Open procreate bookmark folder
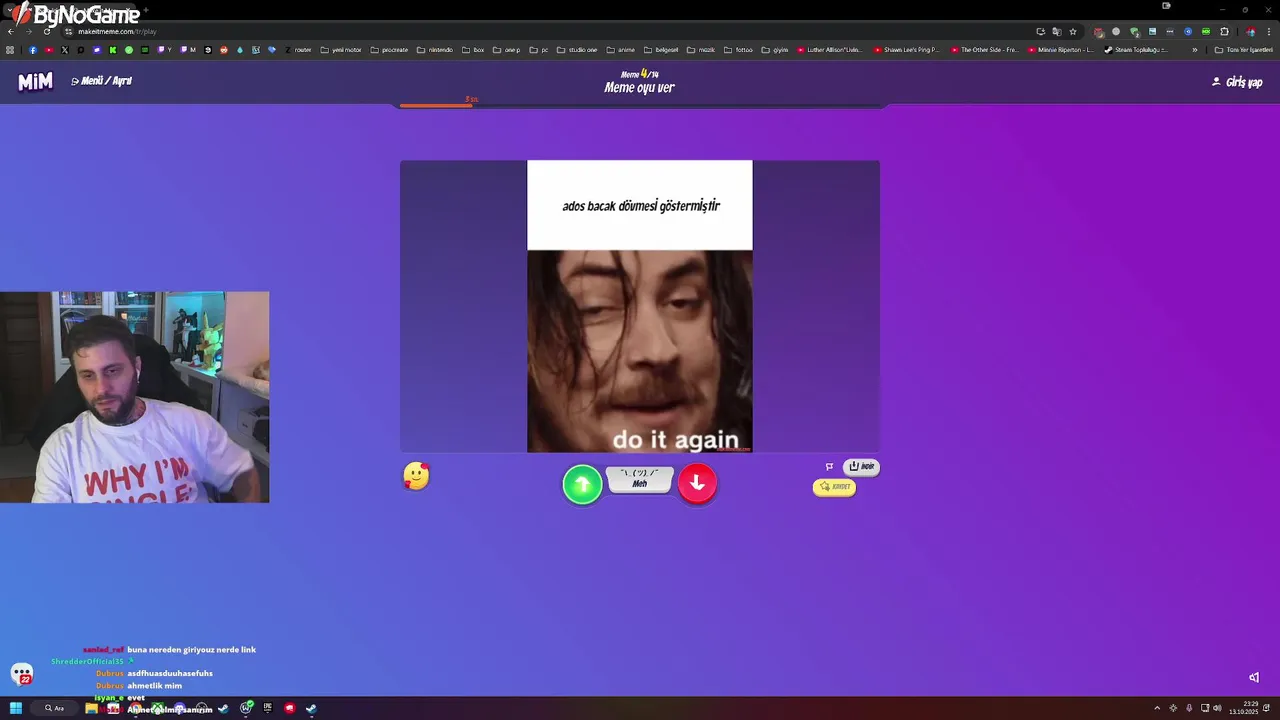 tap(389, 50)
